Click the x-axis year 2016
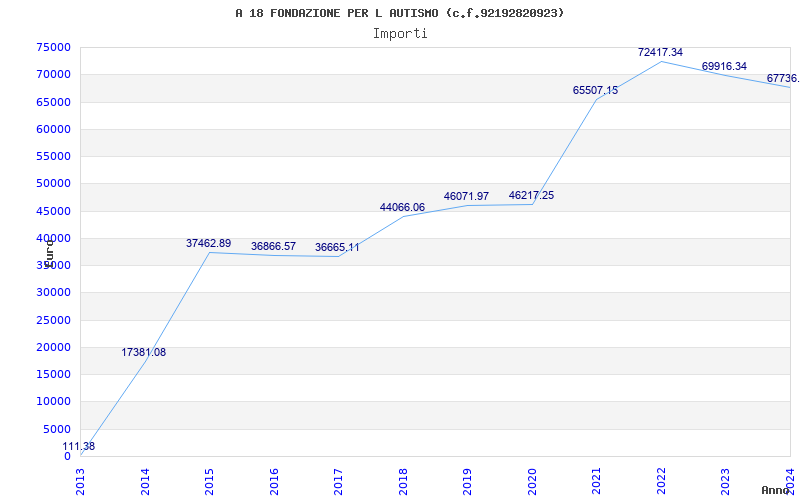This screenshot has height=500, width=800. point(274,482)
